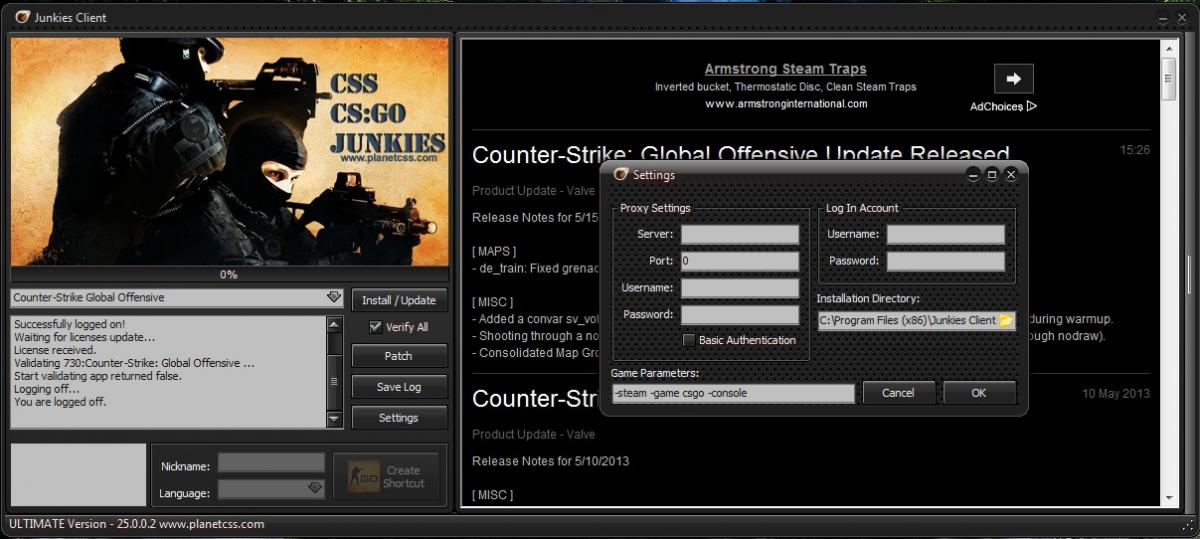Click the CS:GO Create Shortcut icon
This screenshot has width=1200, height=539.
(363, 477)
